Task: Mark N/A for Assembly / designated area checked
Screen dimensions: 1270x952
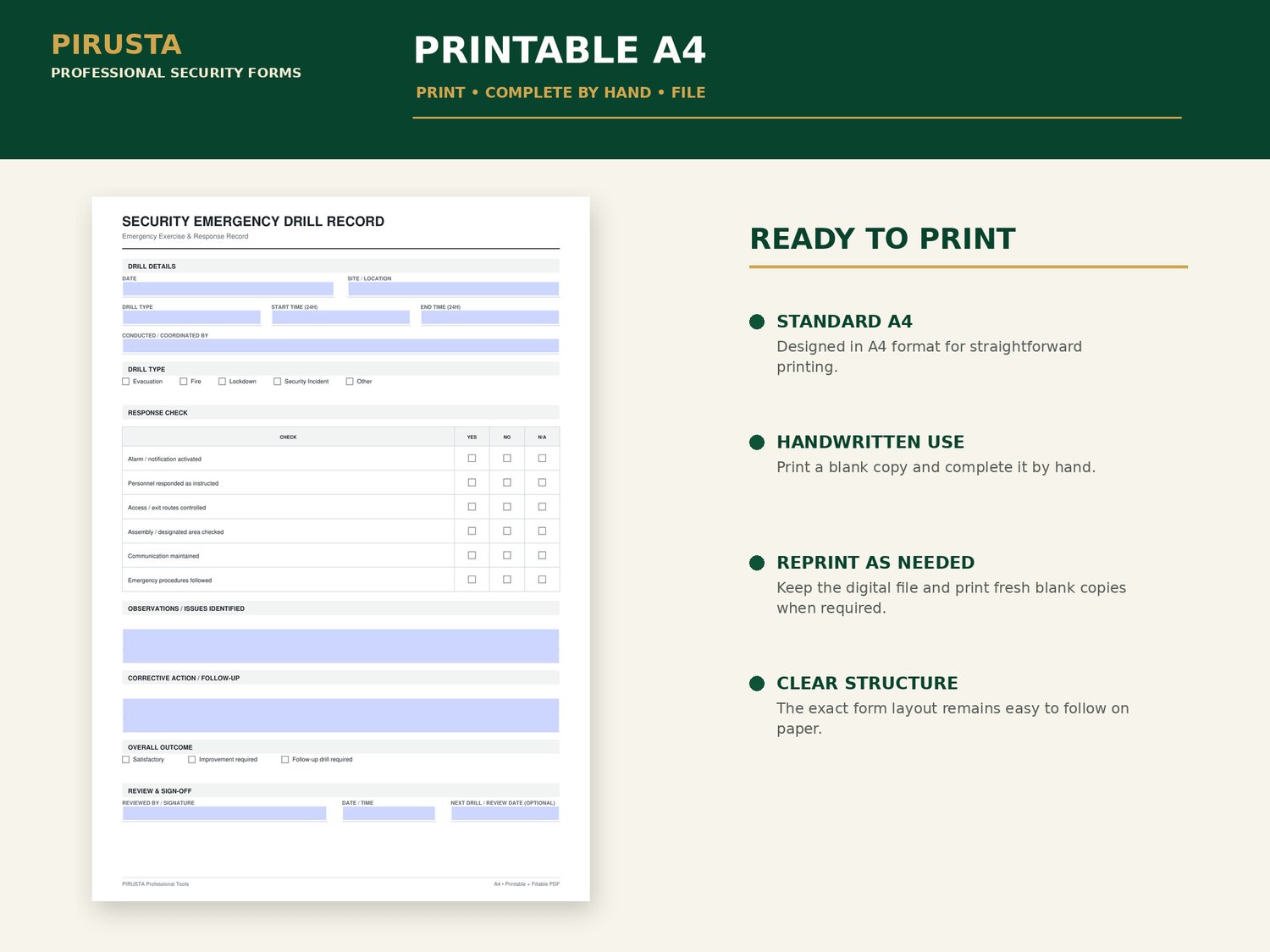Action: pos(543,531)
